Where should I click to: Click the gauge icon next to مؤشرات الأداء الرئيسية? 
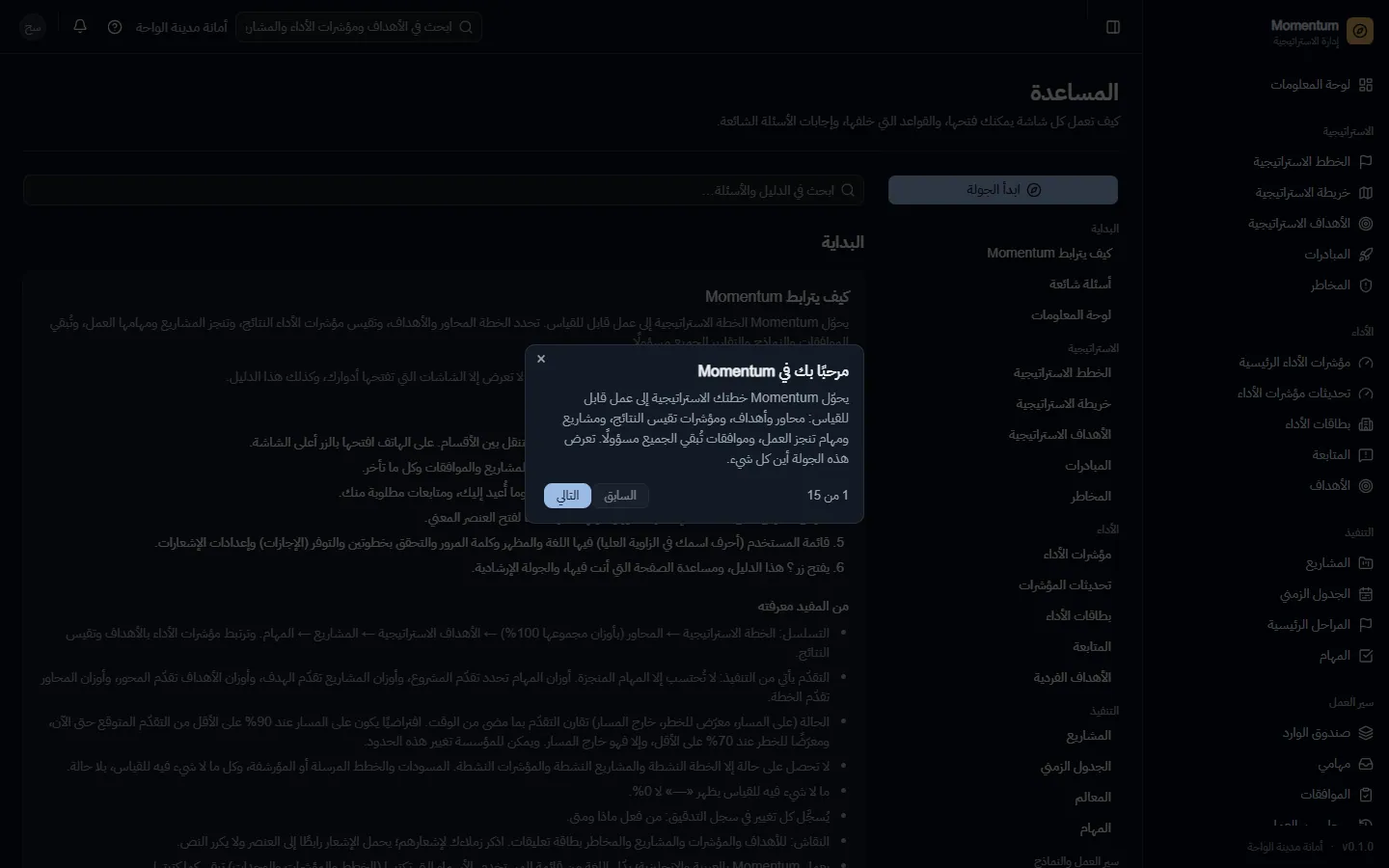coord(1365,363)
